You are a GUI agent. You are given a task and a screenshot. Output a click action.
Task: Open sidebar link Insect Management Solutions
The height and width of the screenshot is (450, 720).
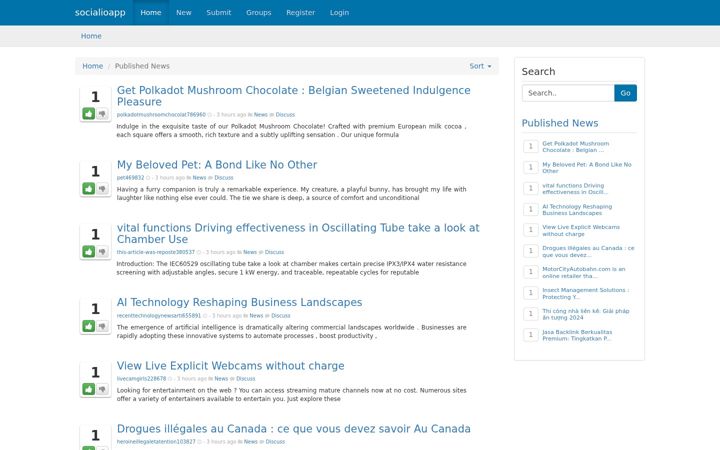point(585,293)
